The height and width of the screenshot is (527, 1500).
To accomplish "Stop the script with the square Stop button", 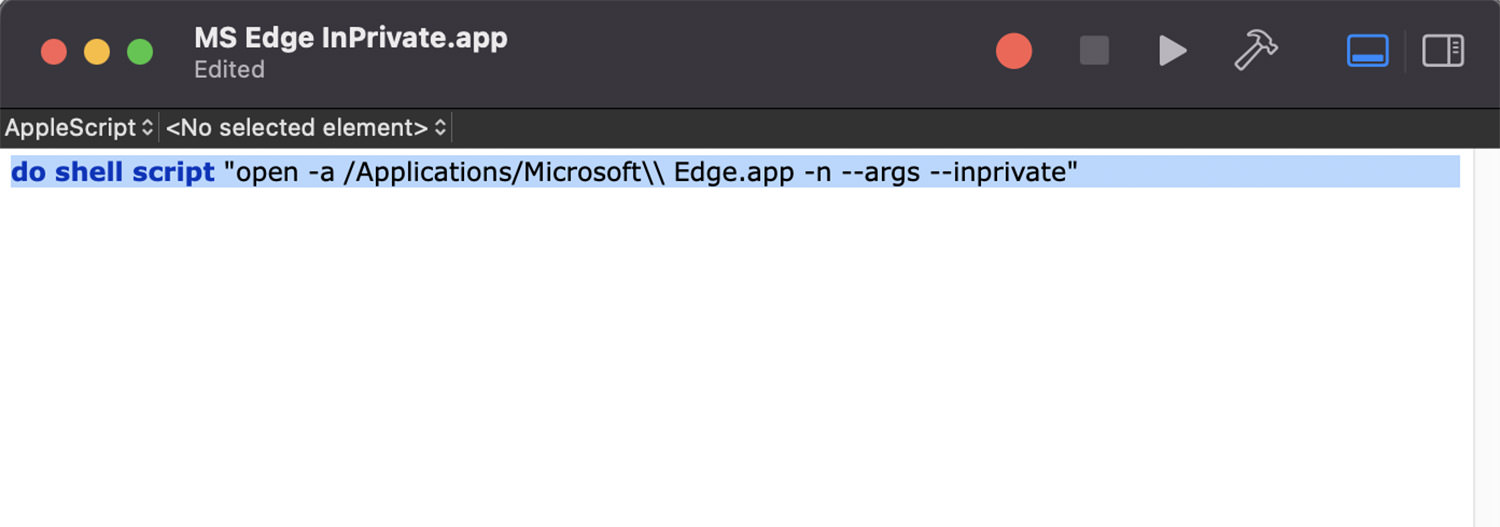I will click(1094, 51).
